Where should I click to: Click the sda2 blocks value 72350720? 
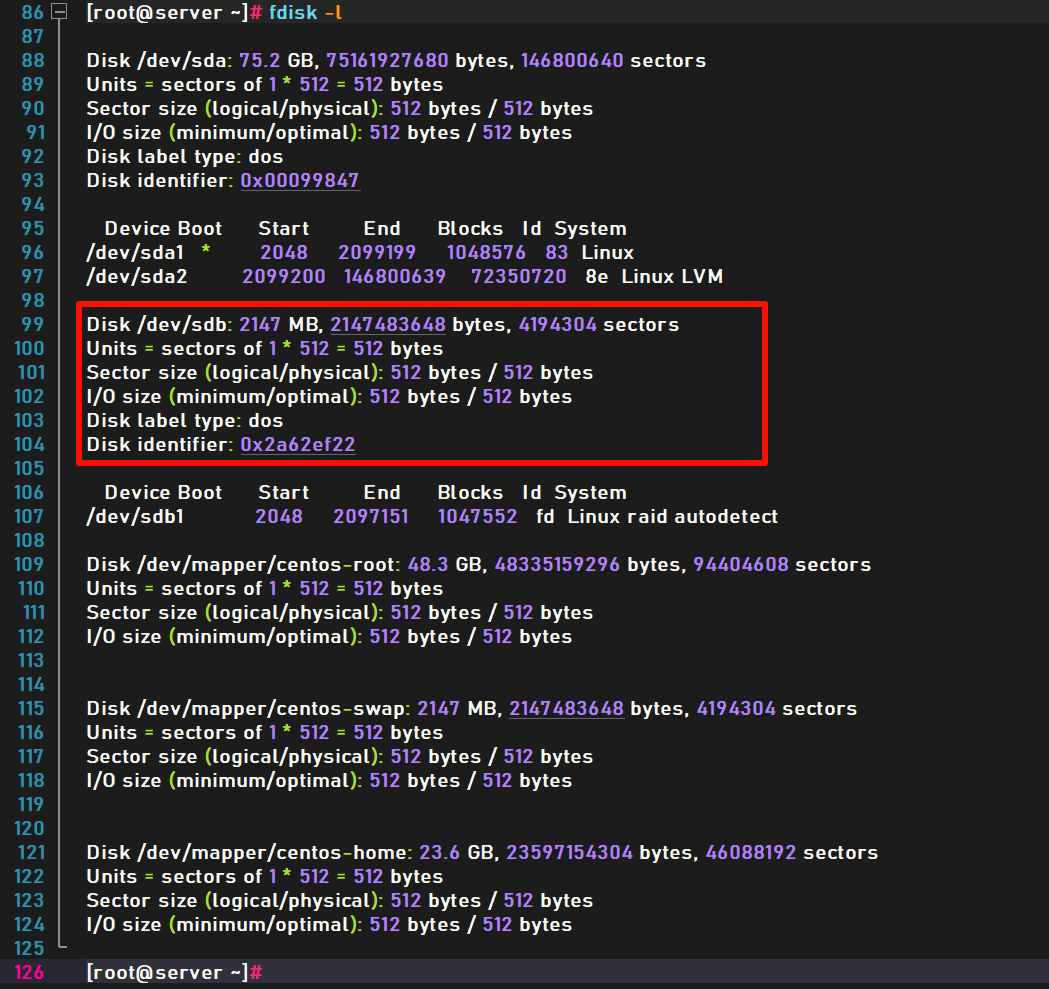coord(518,276)
